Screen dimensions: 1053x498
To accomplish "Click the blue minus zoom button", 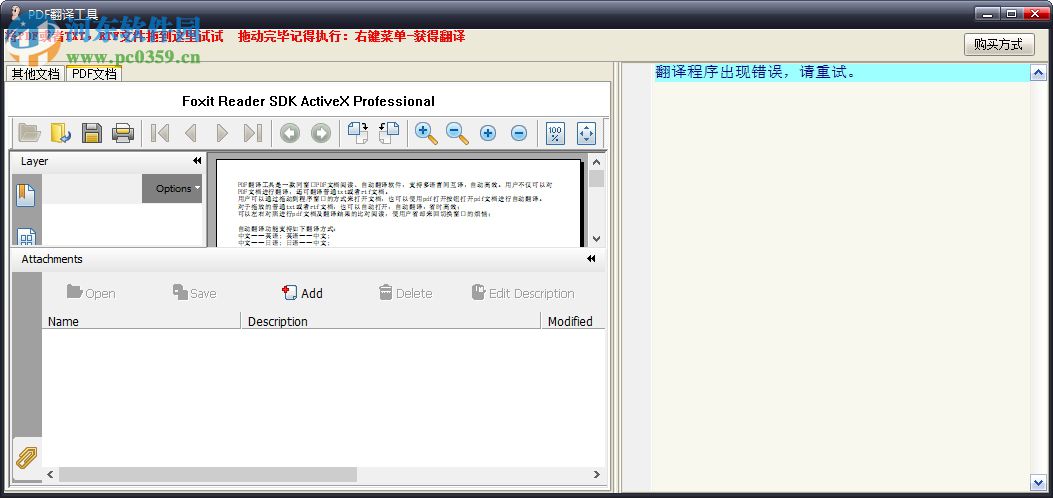I will pos(518,133).
